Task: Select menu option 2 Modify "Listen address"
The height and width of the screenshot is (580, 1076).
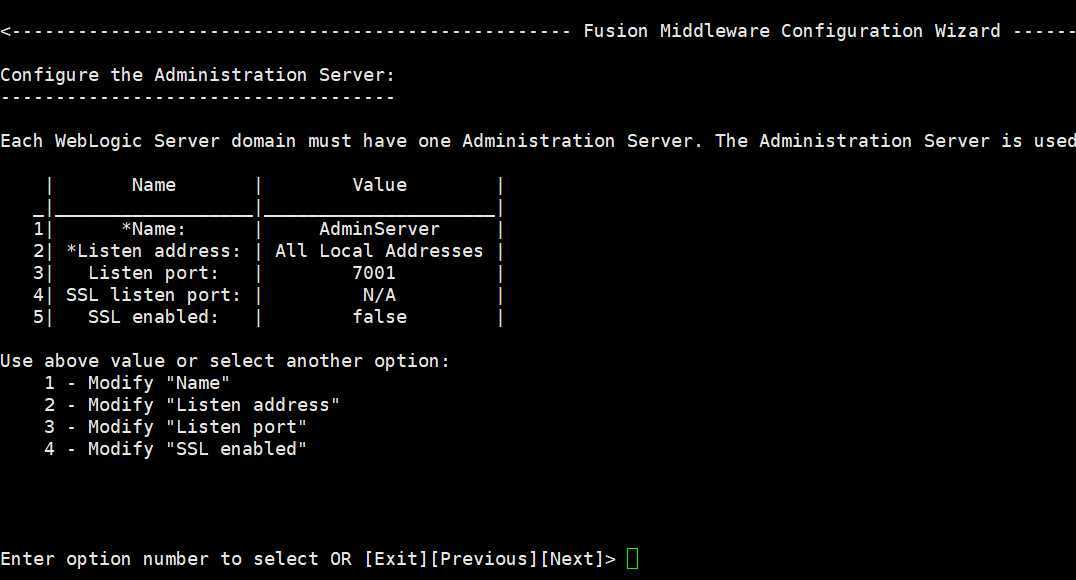Action: [192, 405]
